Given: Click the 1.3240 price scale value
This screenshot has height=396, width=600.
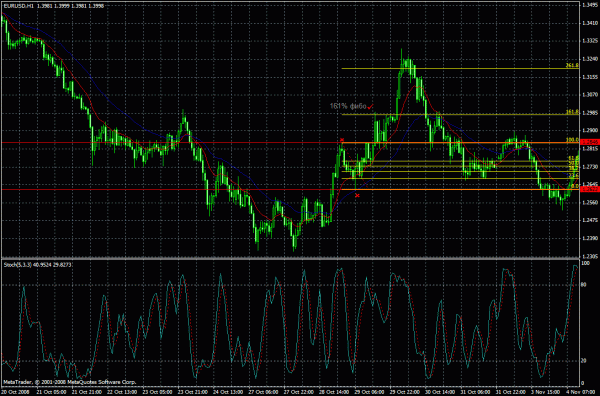Looking at the screenshot, I should tap(589, 59).
